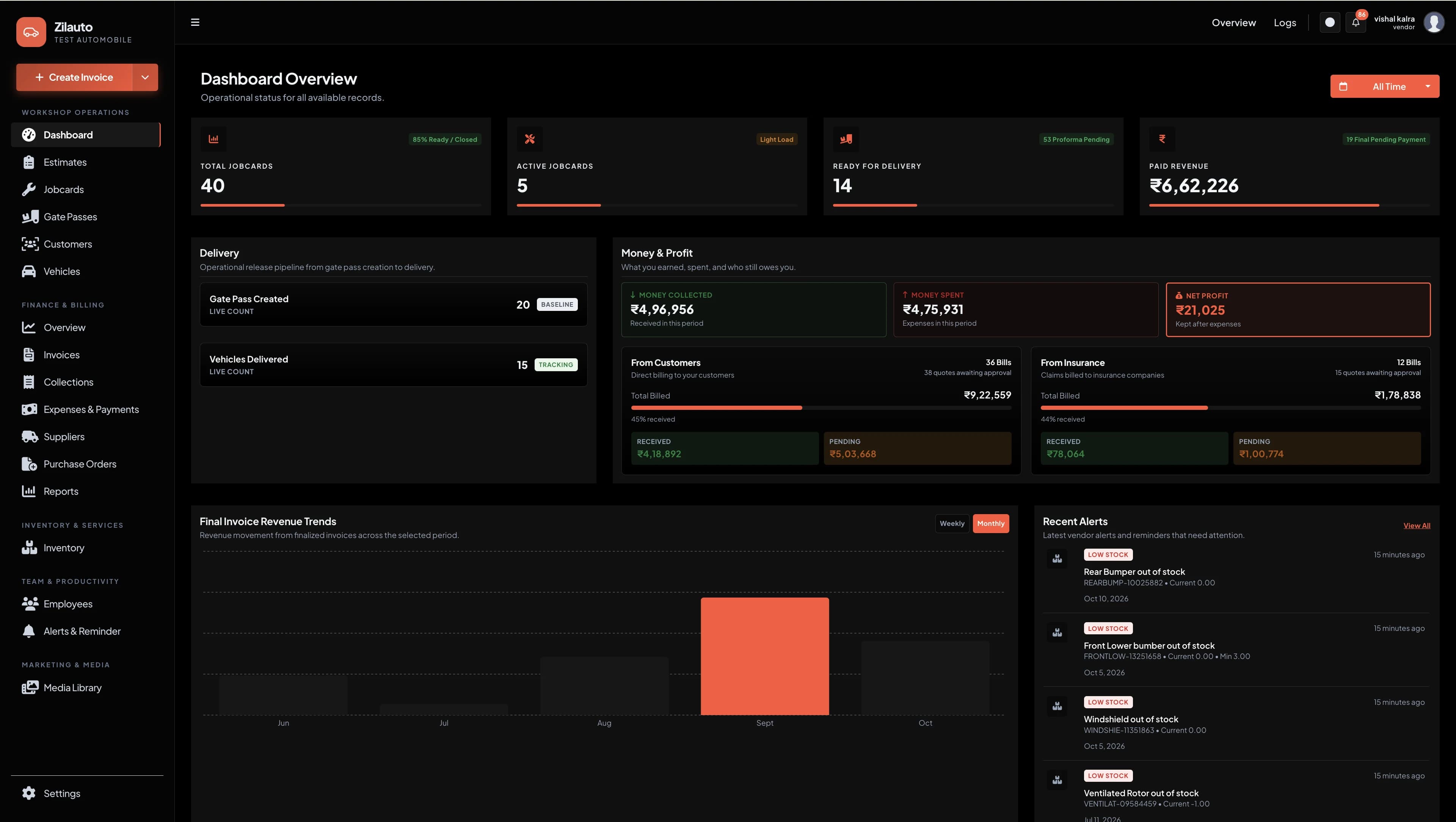Toggle the light/dark theme button
The image size is (1456, 822).
[1330, 23]
